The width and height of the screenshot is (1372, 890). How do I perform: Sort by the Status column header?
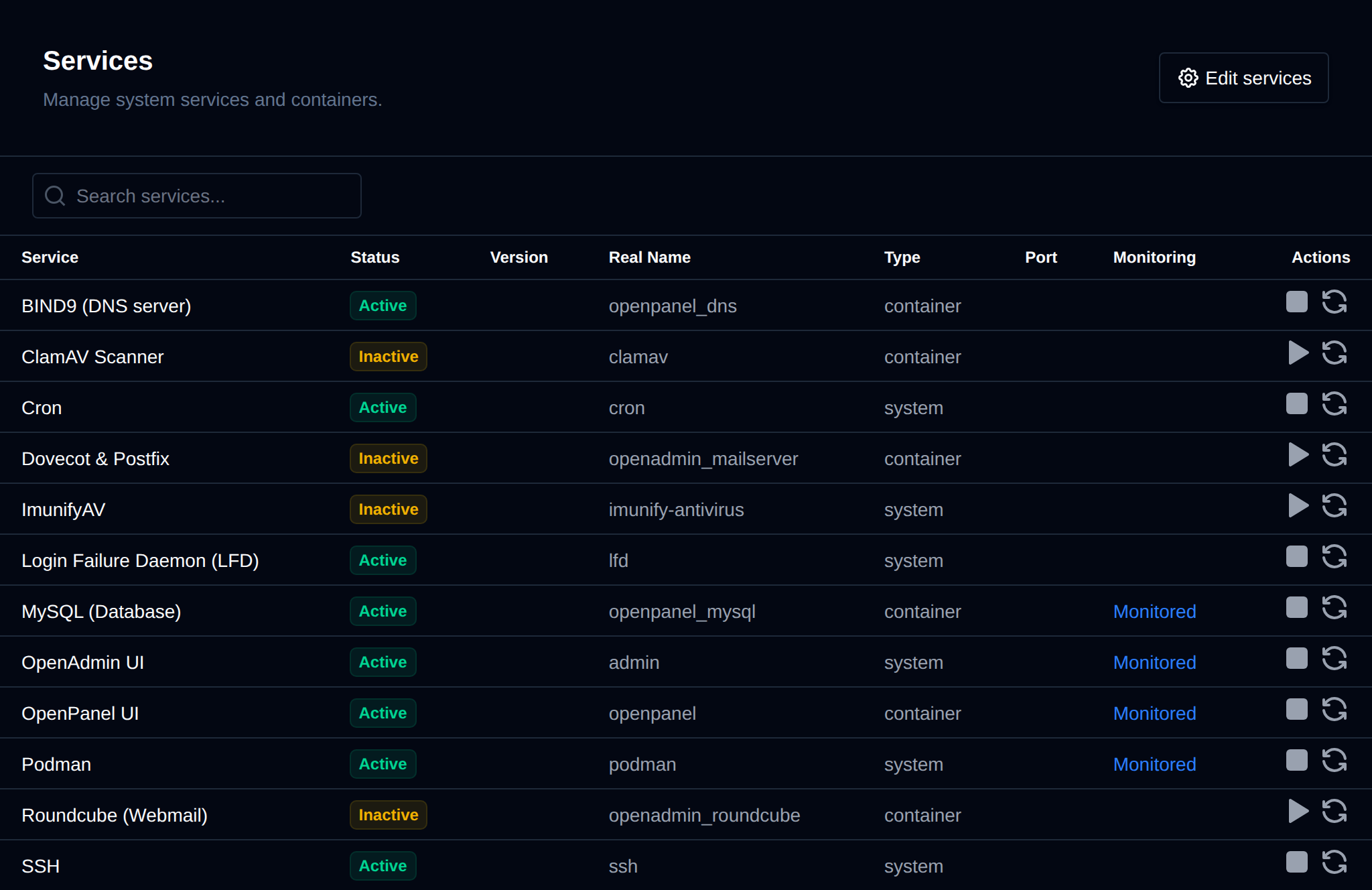pos(374,257)
